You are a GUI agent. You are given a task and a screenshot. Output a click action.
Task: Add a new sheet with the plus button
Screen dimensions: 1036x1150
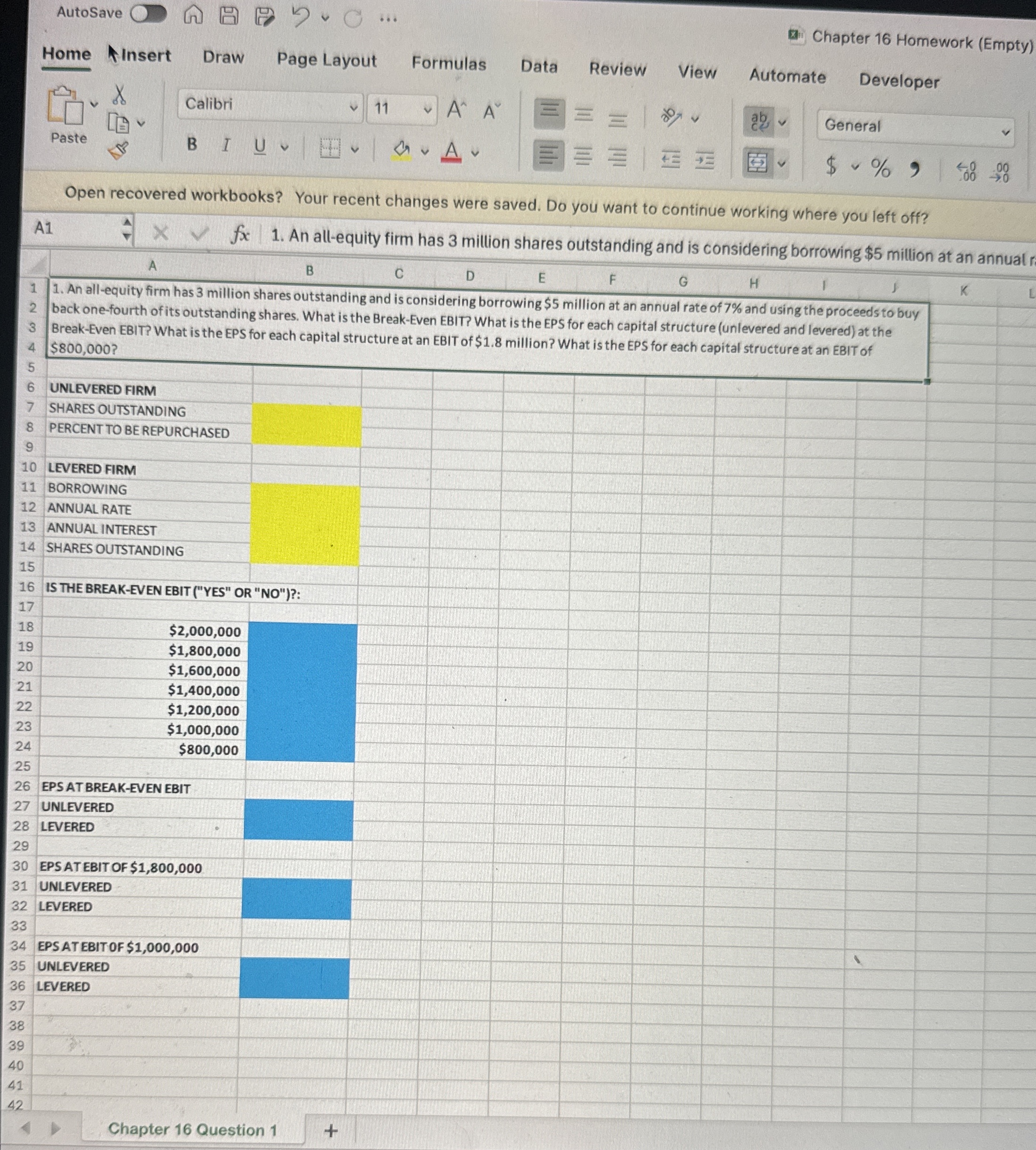(330, 1130)
